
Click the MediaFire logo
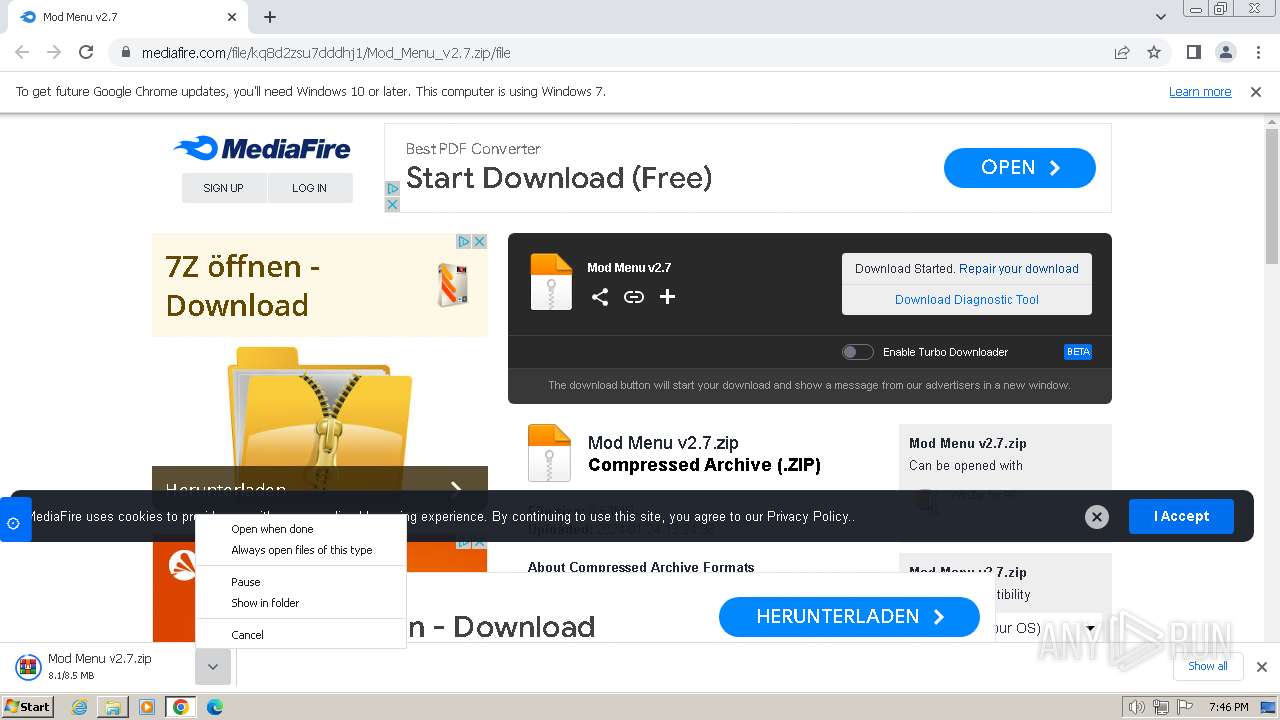click(262, 149)
